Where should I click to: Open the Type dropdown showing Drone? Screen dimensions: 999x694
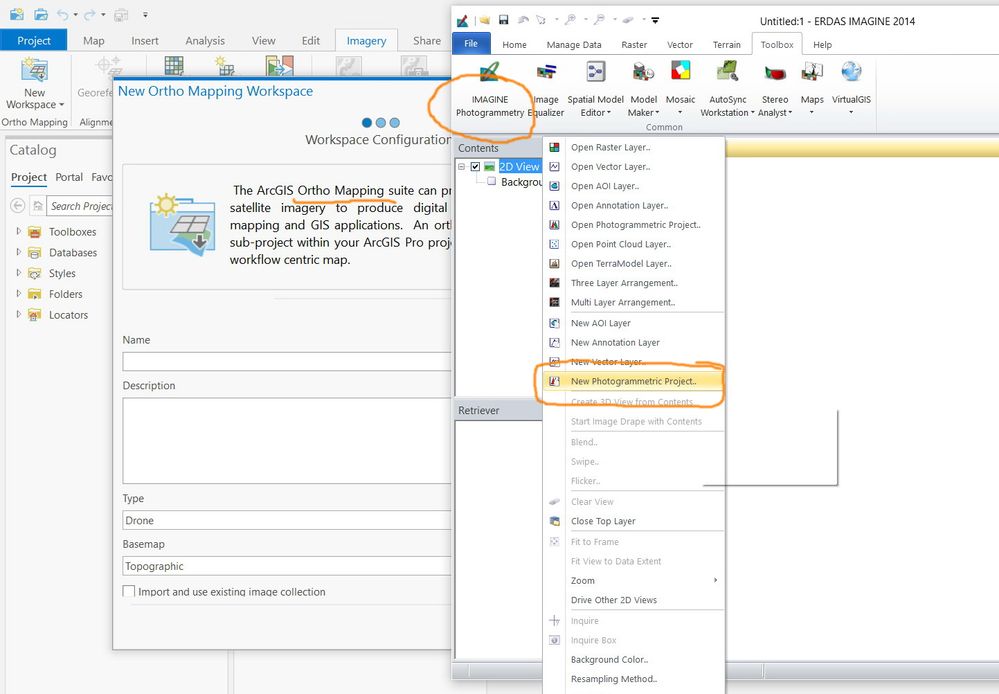pos(287,520)
